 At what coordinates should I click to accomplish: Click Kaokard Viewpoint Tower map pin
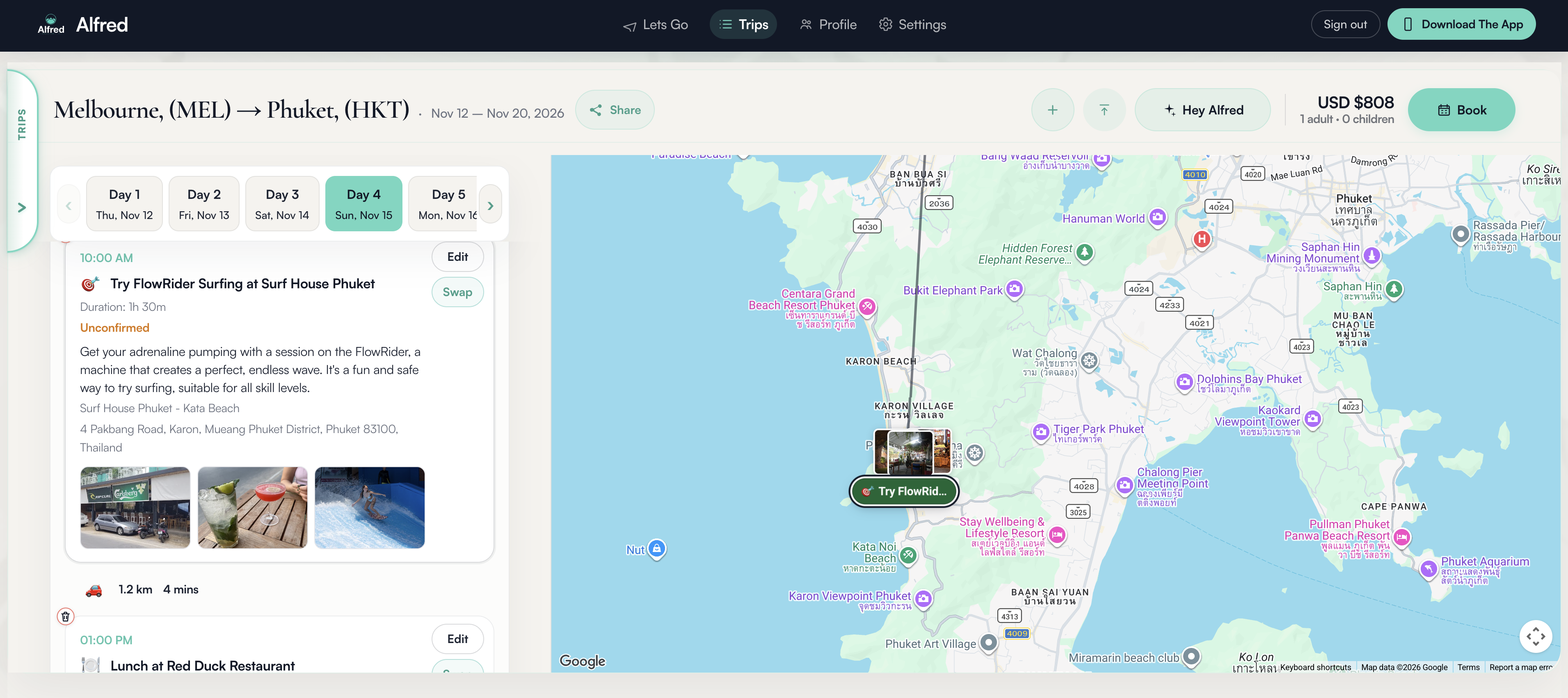[x=1313, y=419]
